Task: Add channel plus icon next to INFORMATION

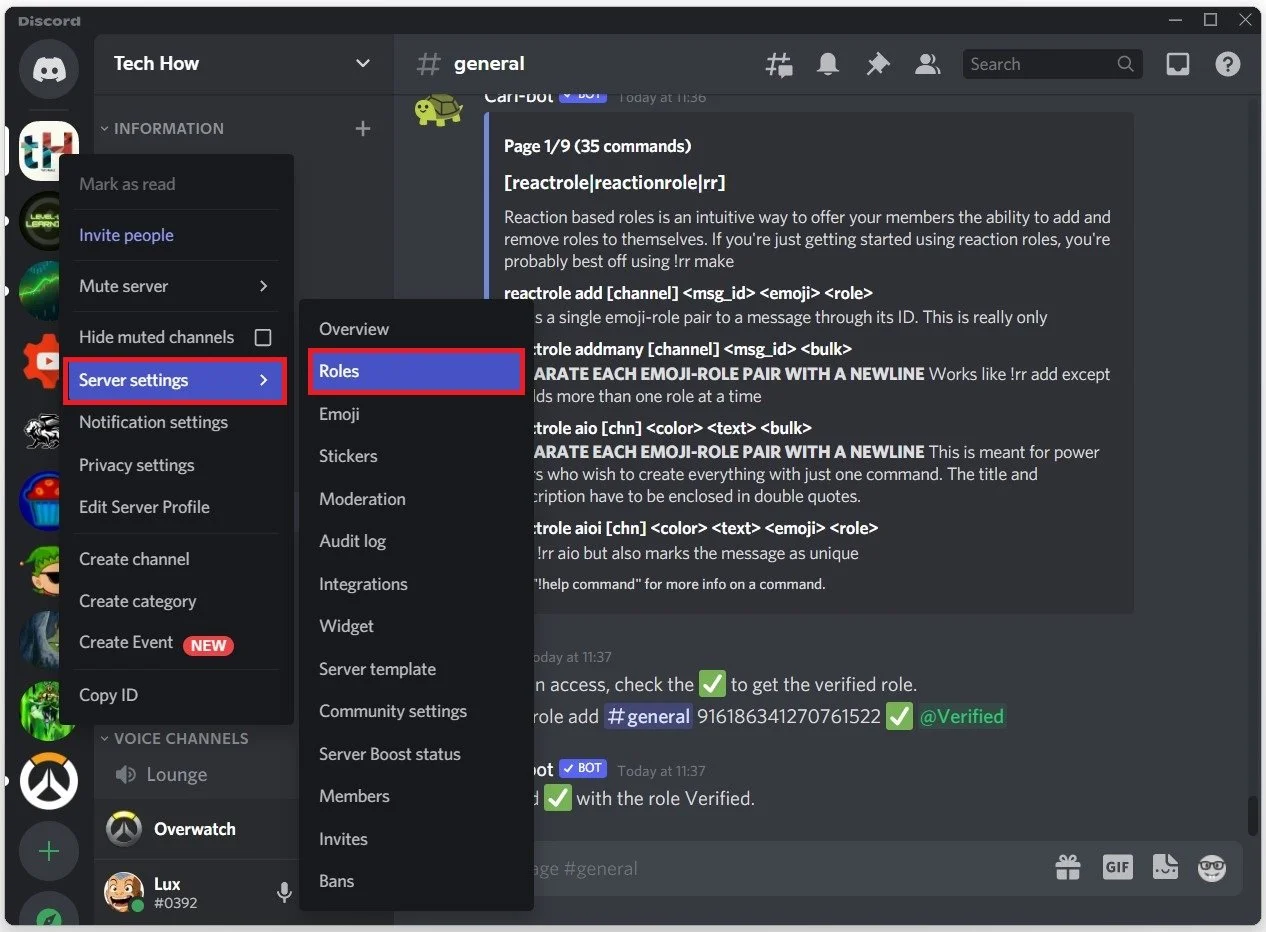Action: [x=363, y=128]
